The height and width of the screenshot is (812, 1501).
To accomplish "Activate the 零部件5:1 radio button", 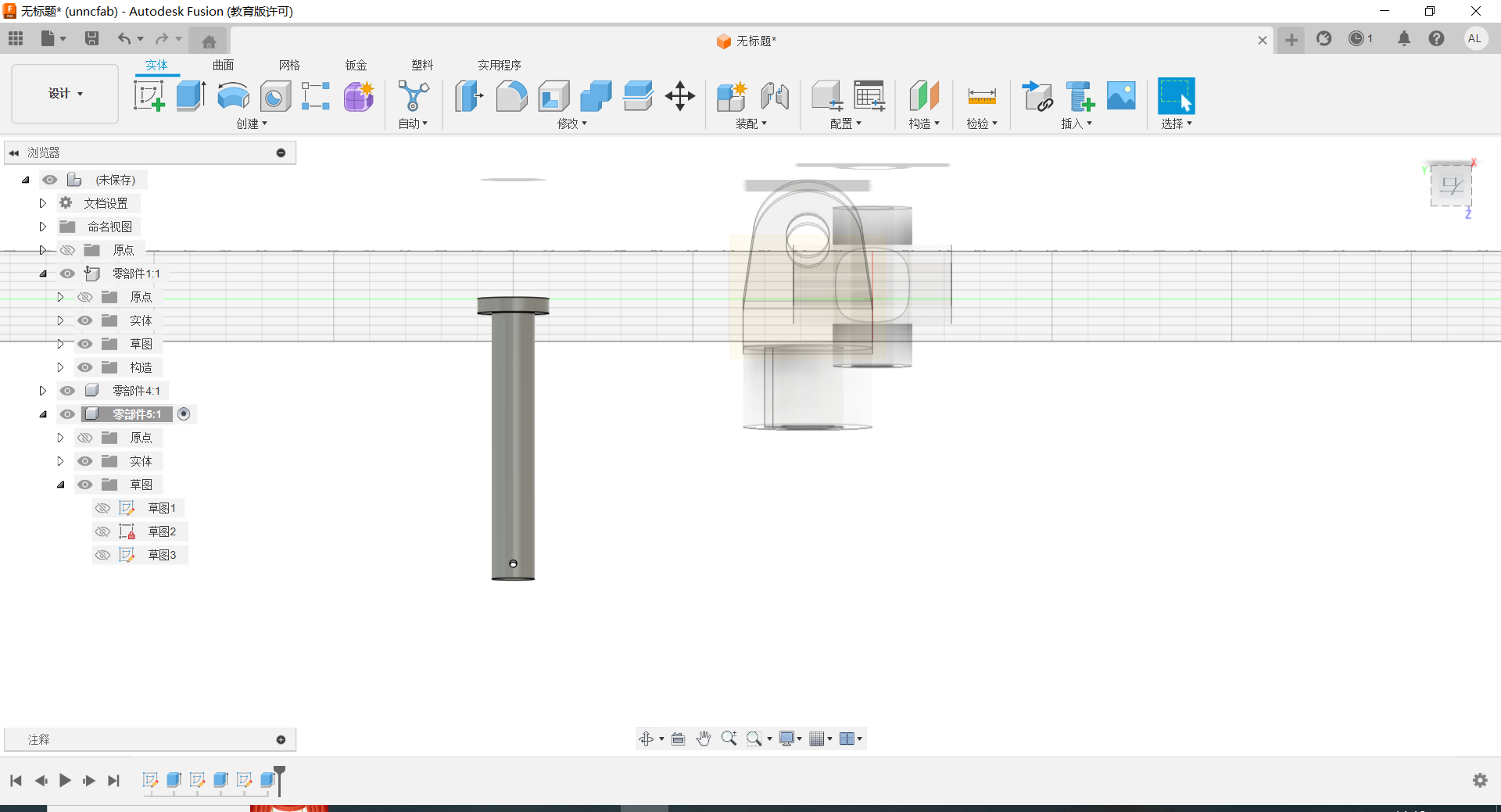I will coord(184,414).
